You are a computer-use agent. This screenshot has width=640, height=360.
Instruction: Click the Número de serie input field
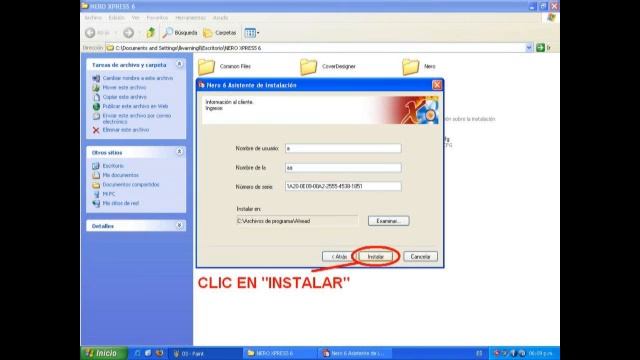343,186
